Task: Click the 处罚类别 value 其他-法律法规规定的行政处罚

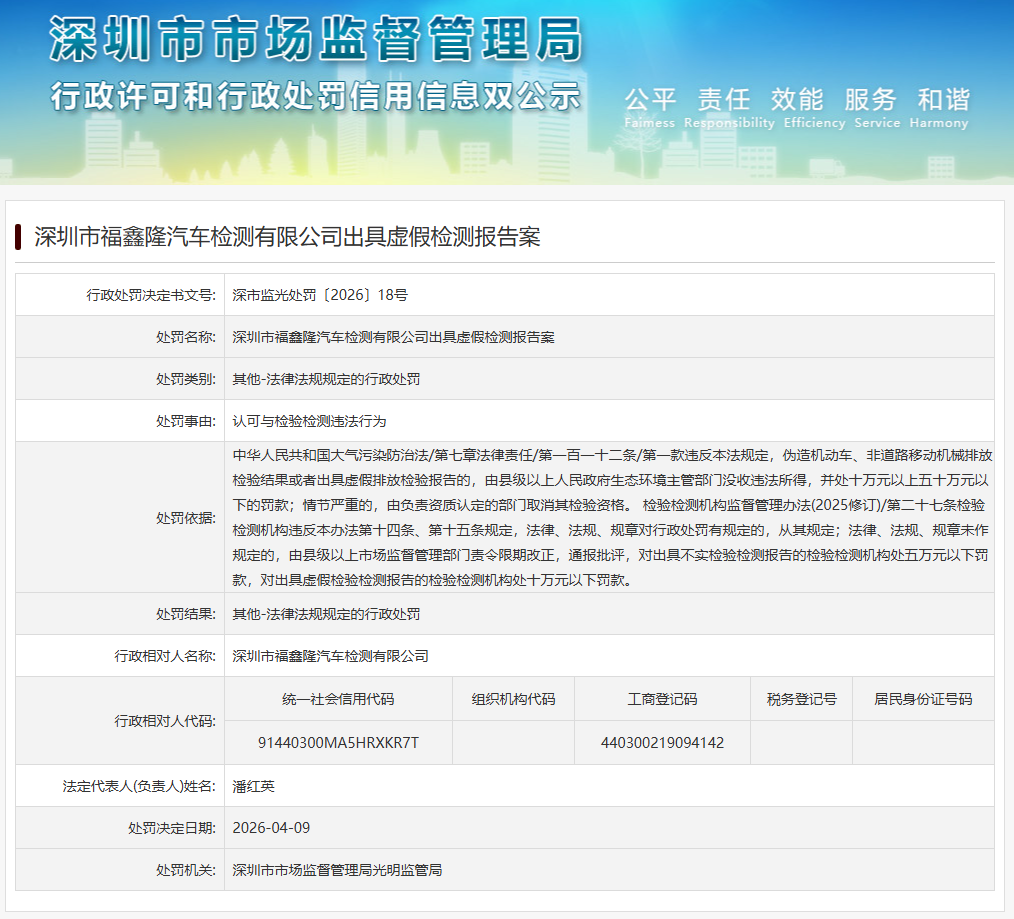Action: (x=326, y=379)
